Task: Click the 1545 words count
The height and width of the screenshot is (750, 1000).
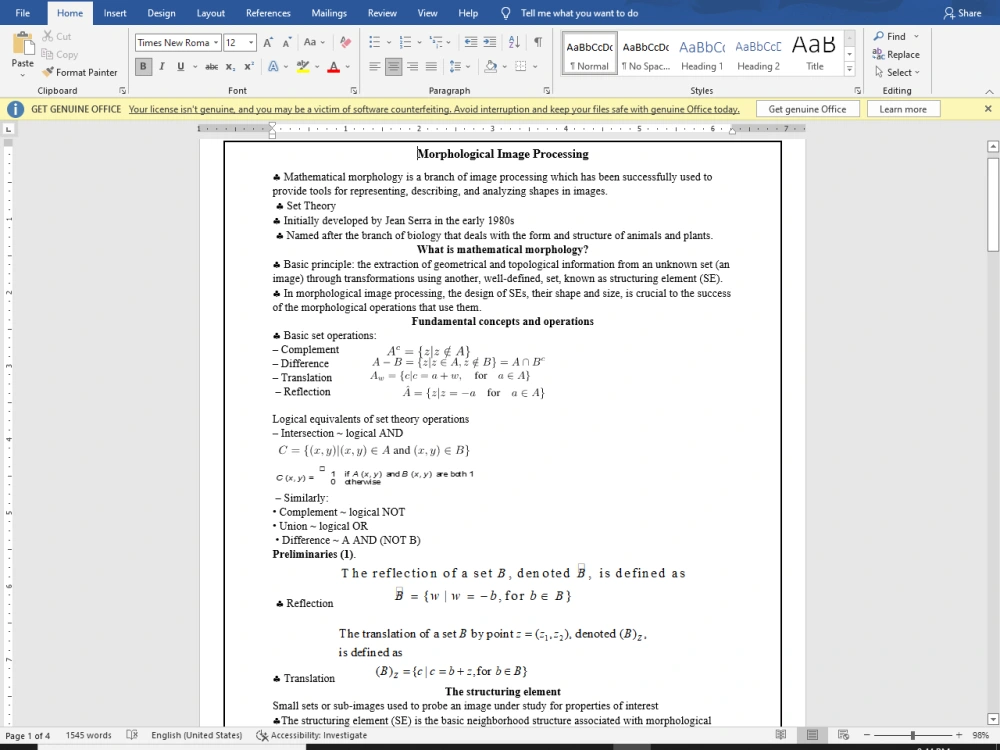Action: pos(89,735)
